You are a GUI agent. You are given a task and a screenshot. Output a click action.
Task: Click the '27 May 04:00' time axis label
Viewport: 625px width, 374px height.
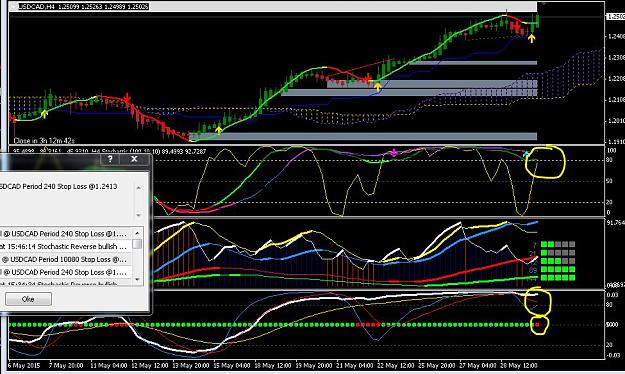point(478,366)
